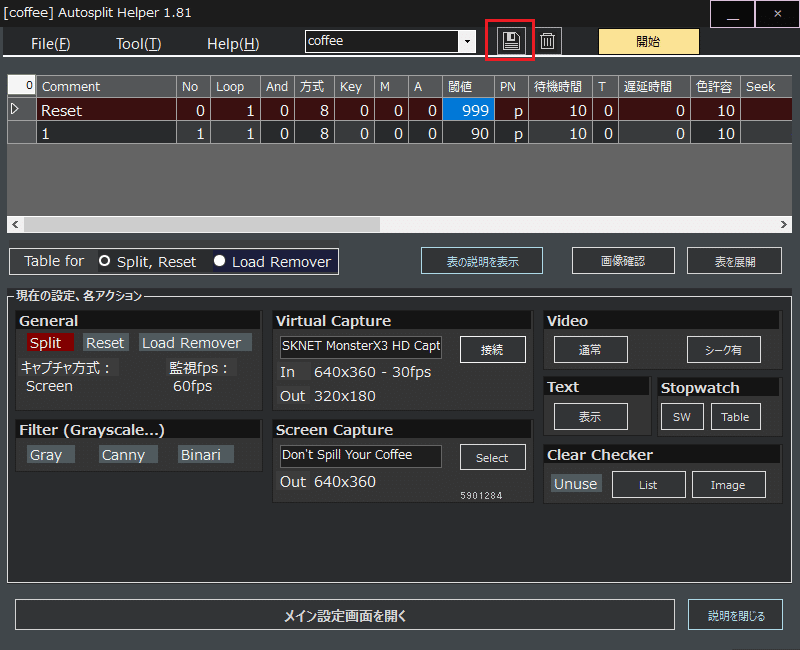The image size is (800, 650).
Task: Click the 監視fps label
Action: [198, 367]
